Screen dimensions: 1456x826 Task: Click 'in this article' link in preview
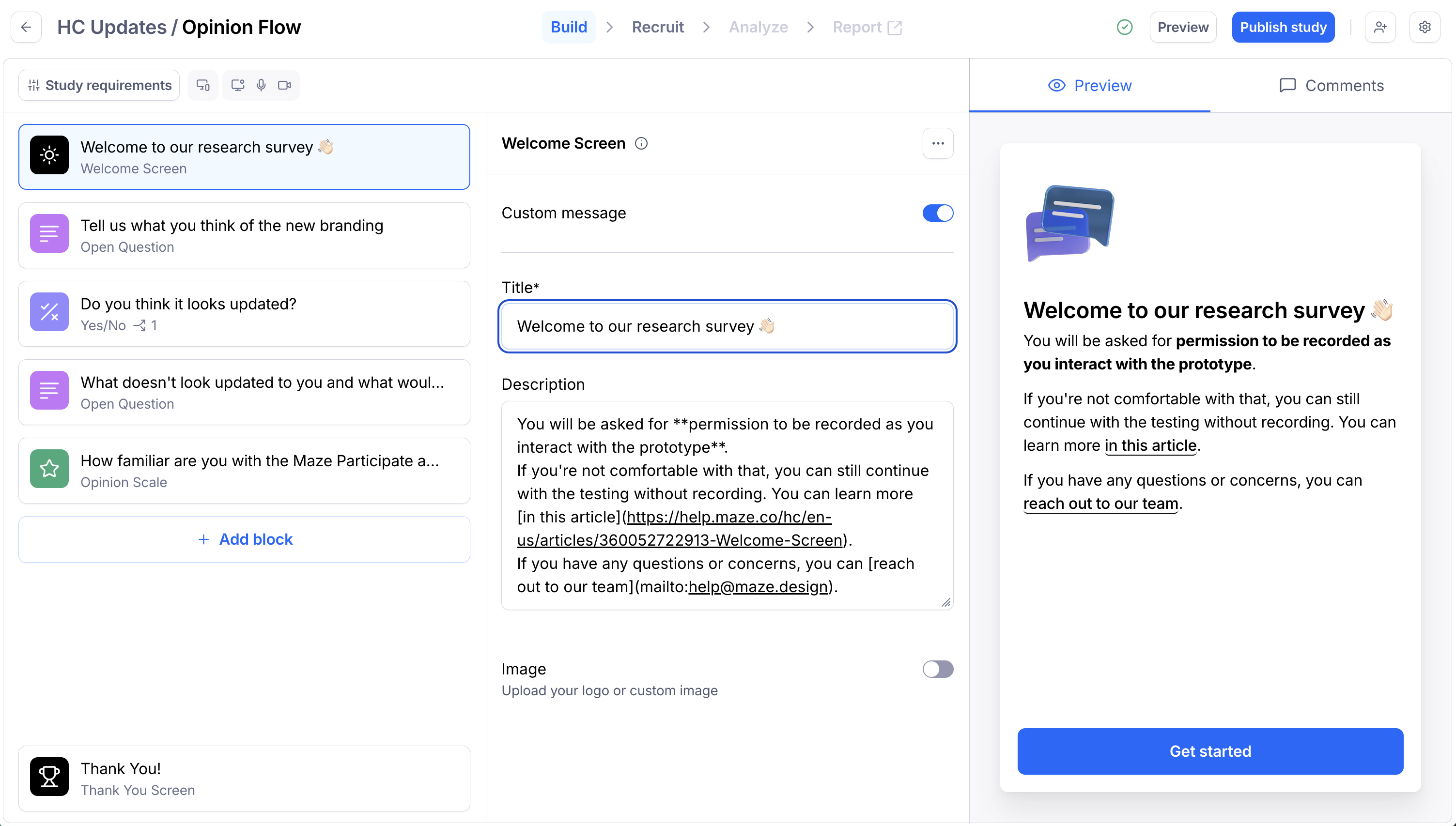click(1150, 445)
